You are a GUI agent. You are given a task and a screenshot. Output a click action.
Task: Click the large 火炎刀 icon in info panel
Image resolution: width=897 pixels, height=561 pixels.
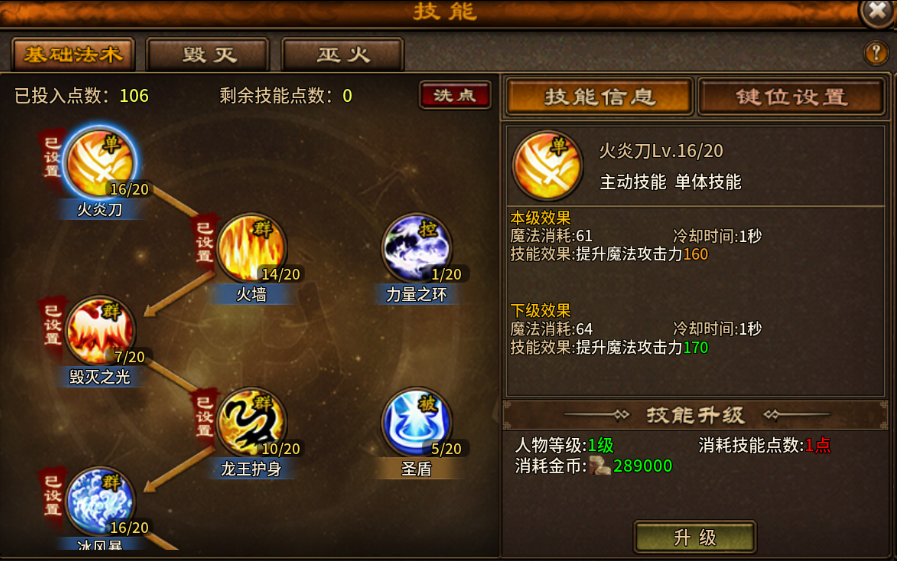pyautogui.click(x=547, y=165)
